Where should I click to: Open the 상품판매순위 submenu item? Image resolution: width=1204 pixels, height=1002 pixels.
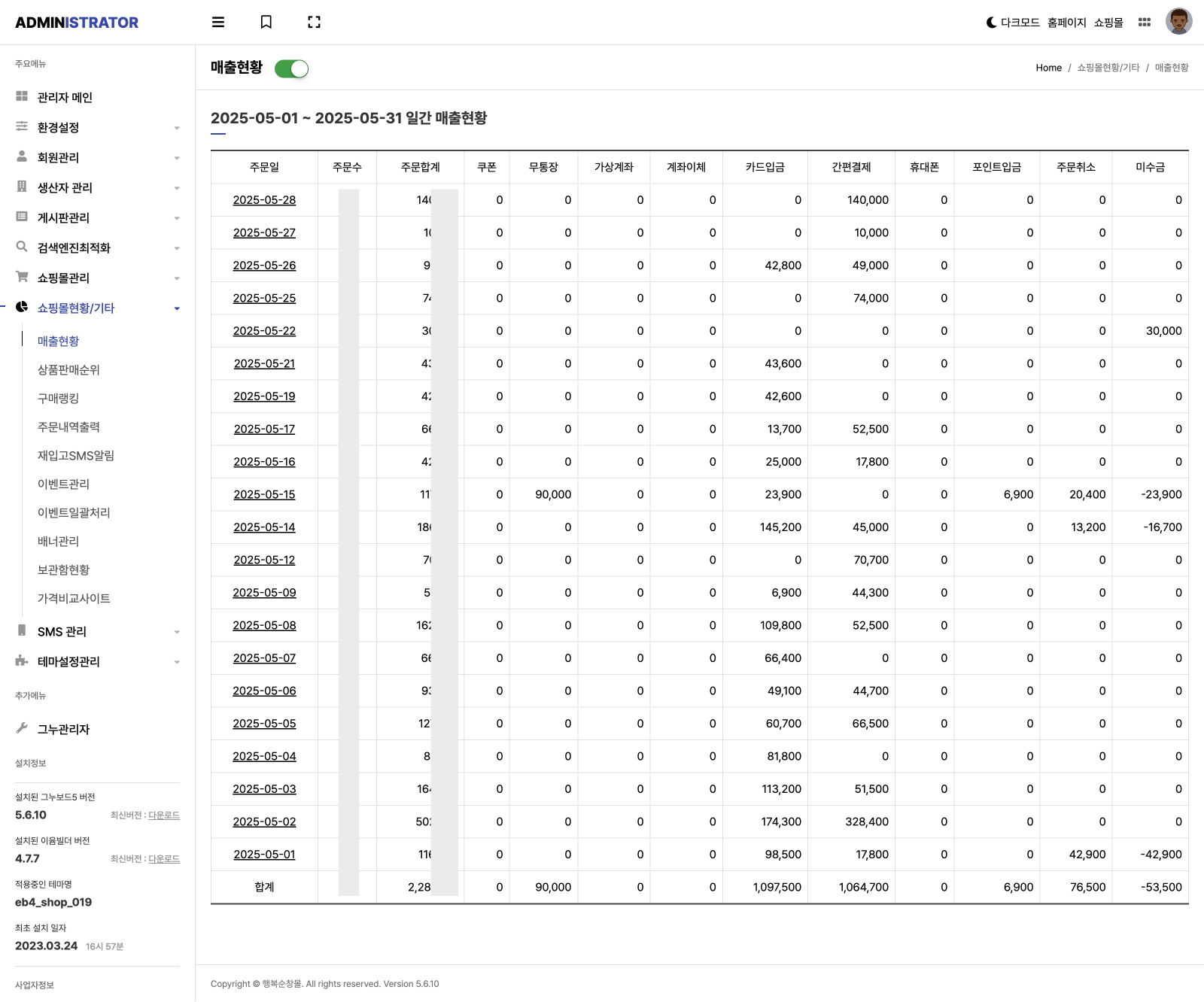pos(68,369)
